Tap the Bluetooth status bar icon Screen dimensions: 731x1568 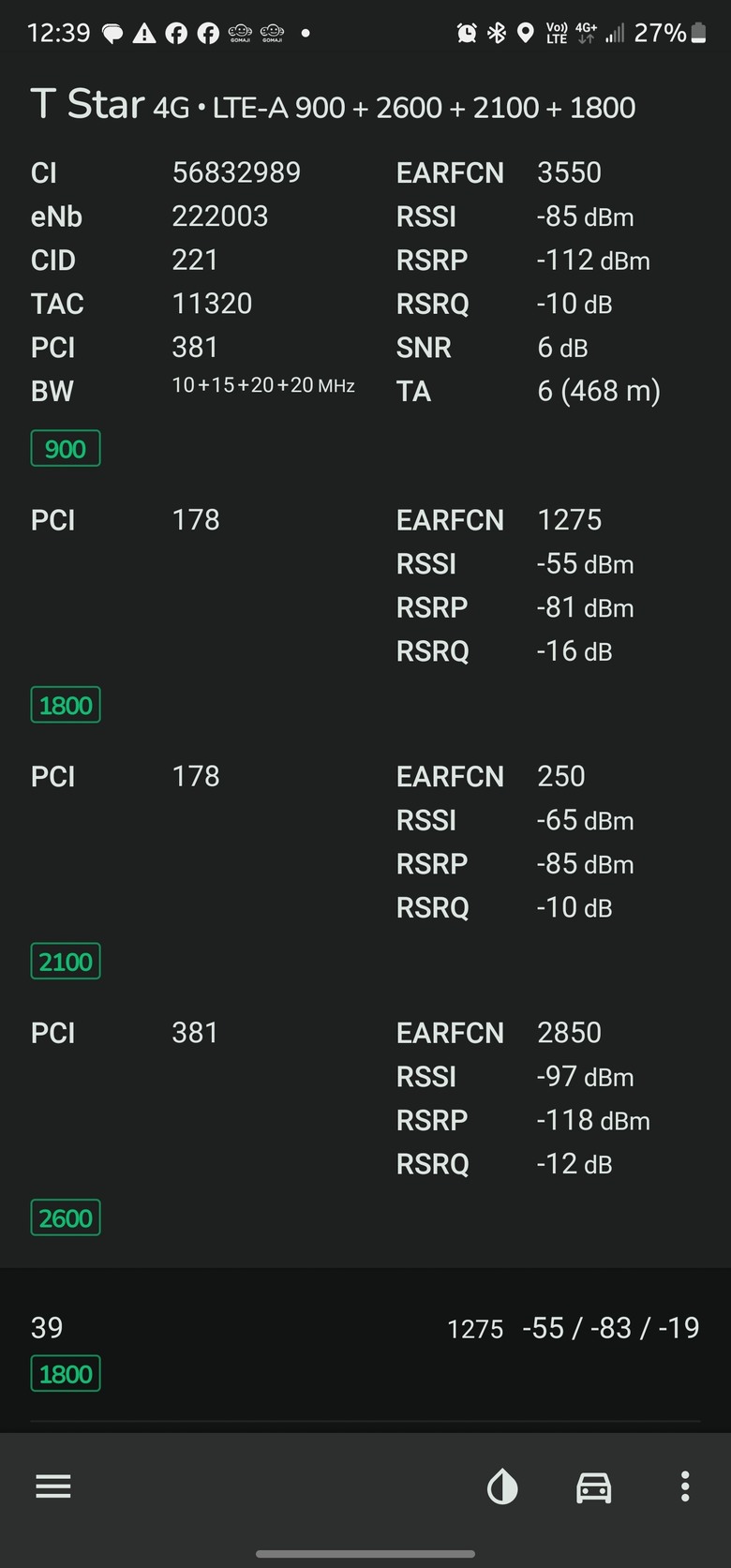point(497,34)
